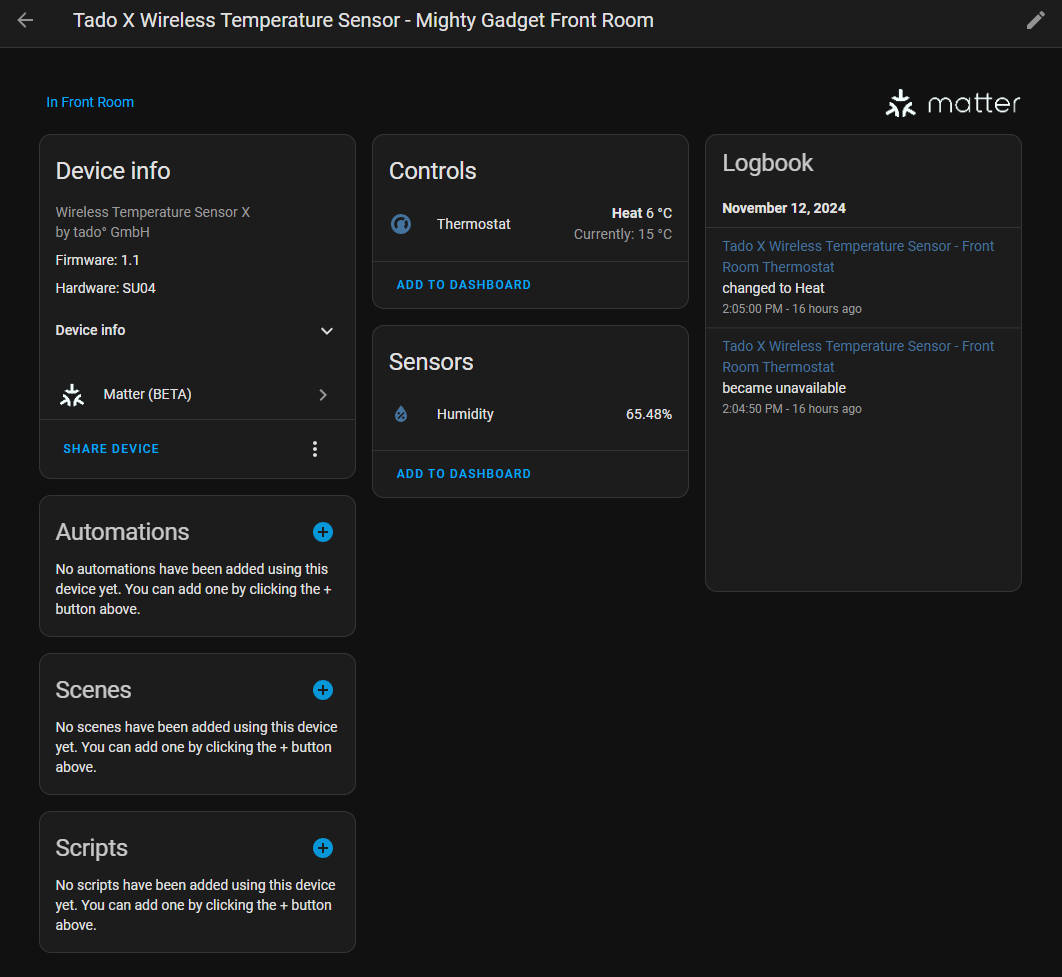Open the three-dot device menu
Image resolution: width=1062 pixels, height=977 pixels.
click(315, 449)
